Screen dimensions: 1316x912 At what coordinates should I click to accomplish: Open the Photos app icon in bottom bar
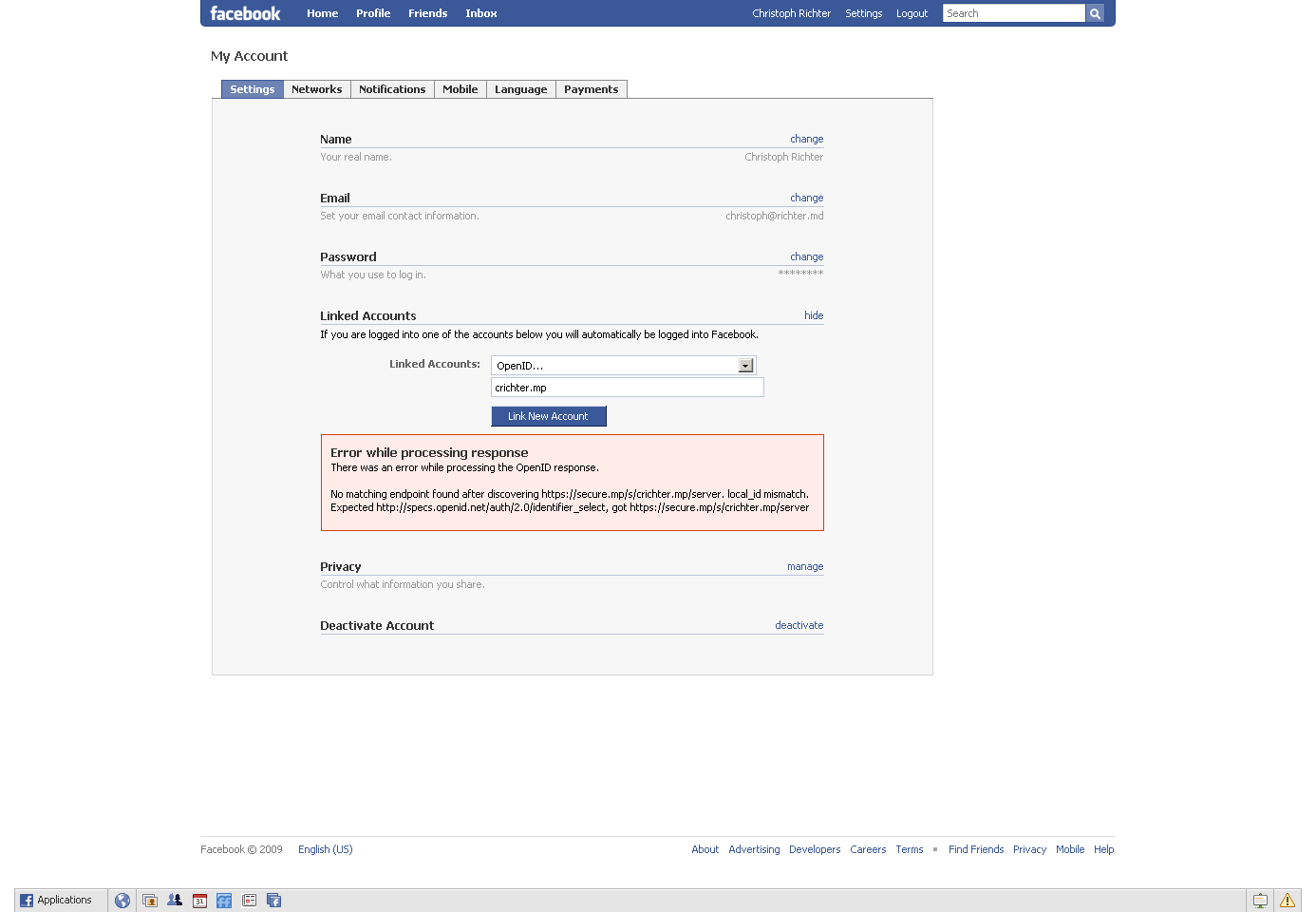coord(150,901)
